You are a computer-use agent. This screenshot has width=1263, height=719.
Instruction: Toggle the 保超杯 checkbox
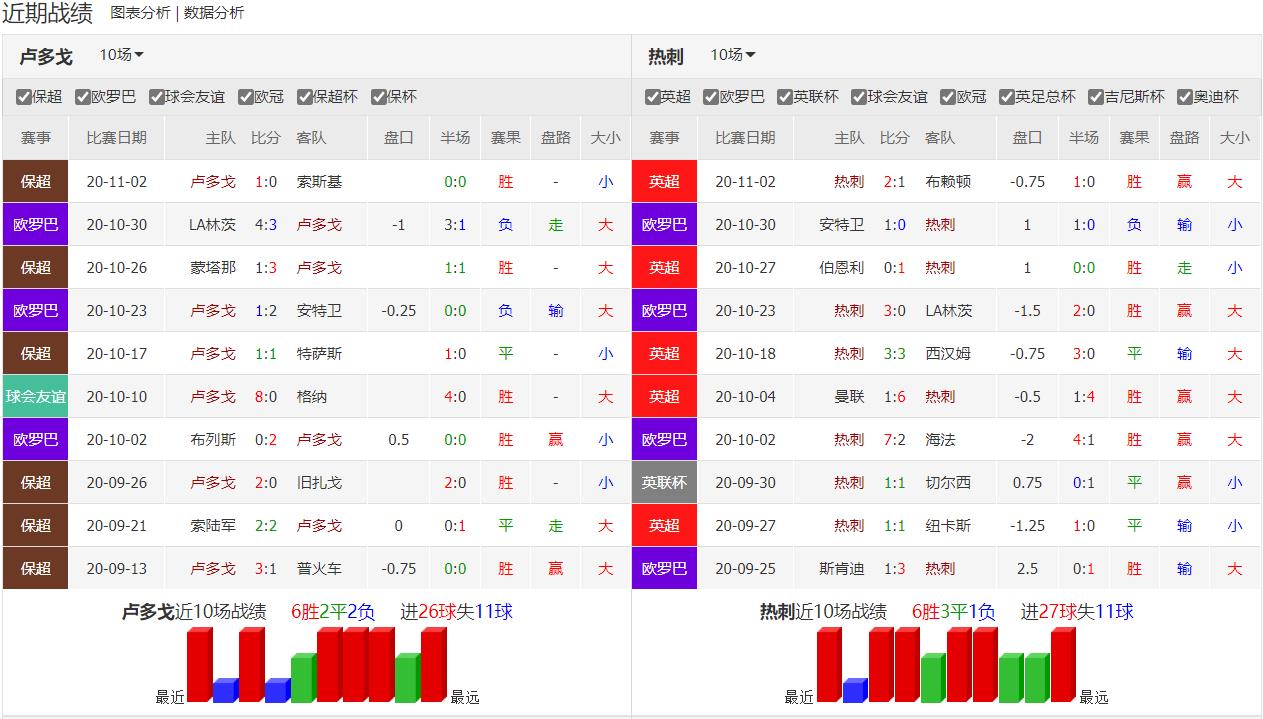point(305,97)
